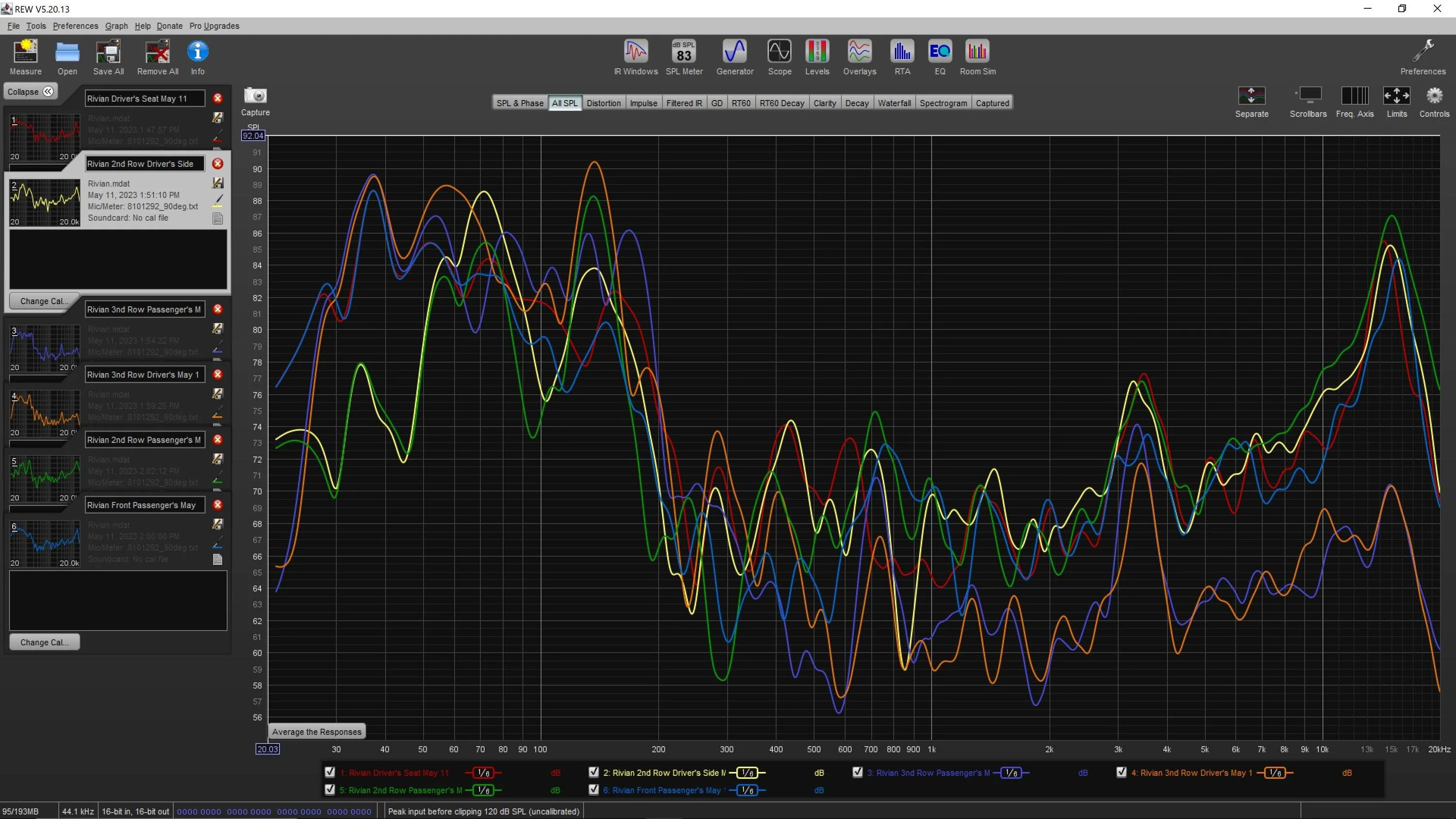
Task: Remove Rivian Front Passenger's measurement
Action: tap(217, 505)
